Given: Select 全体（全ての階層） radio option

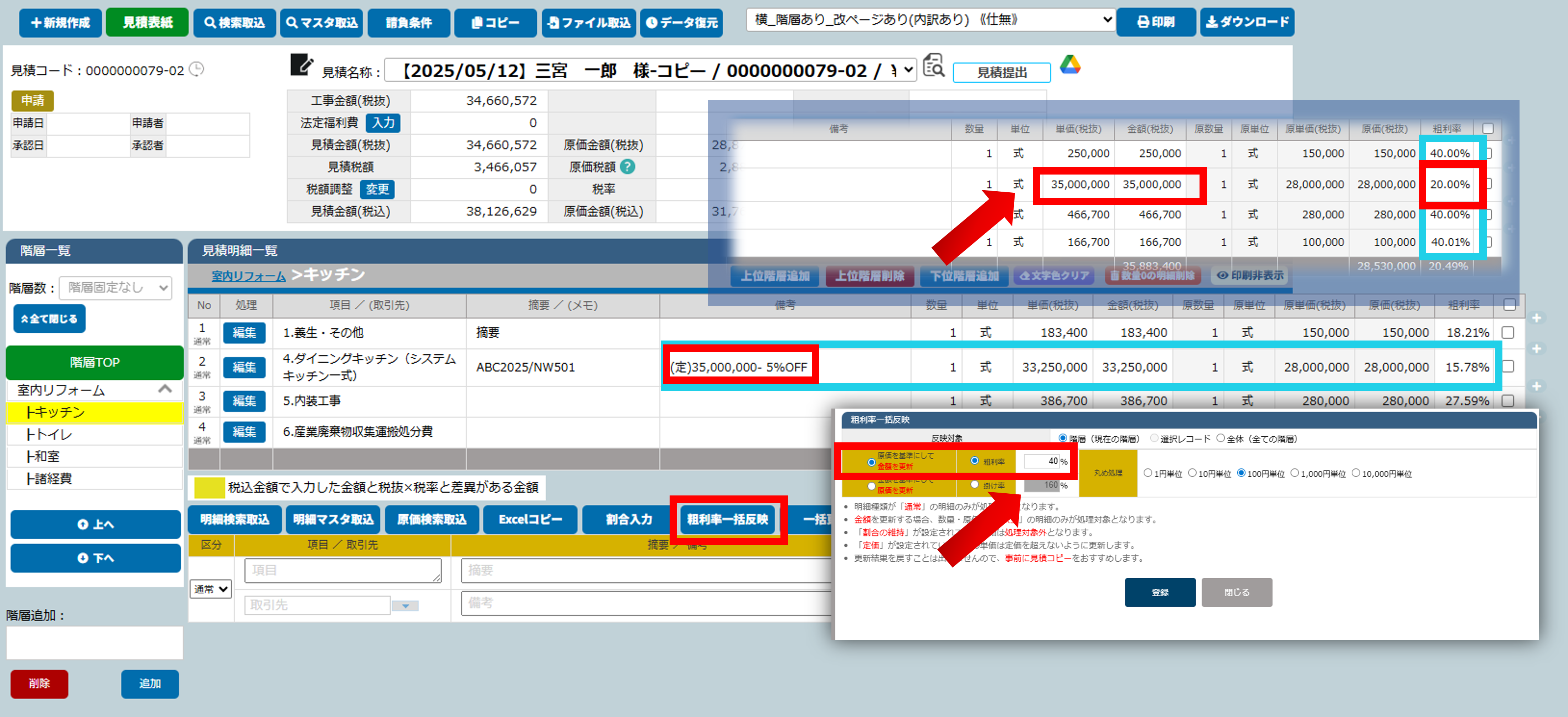Looking at the screenshot, I should (1220, 438).
